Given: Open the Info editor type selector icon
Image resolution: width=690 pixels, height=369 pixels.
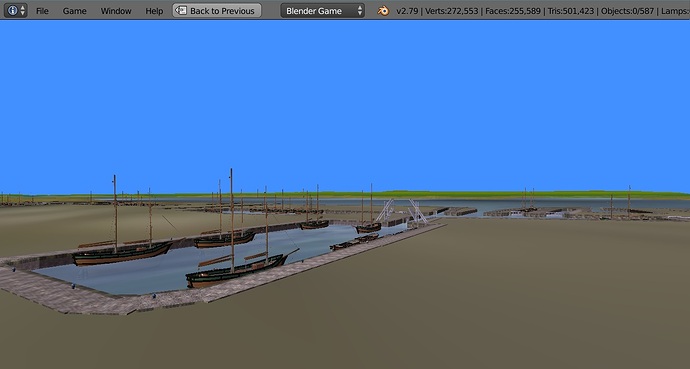Looking at the screenshot, I should click(16, 11).
